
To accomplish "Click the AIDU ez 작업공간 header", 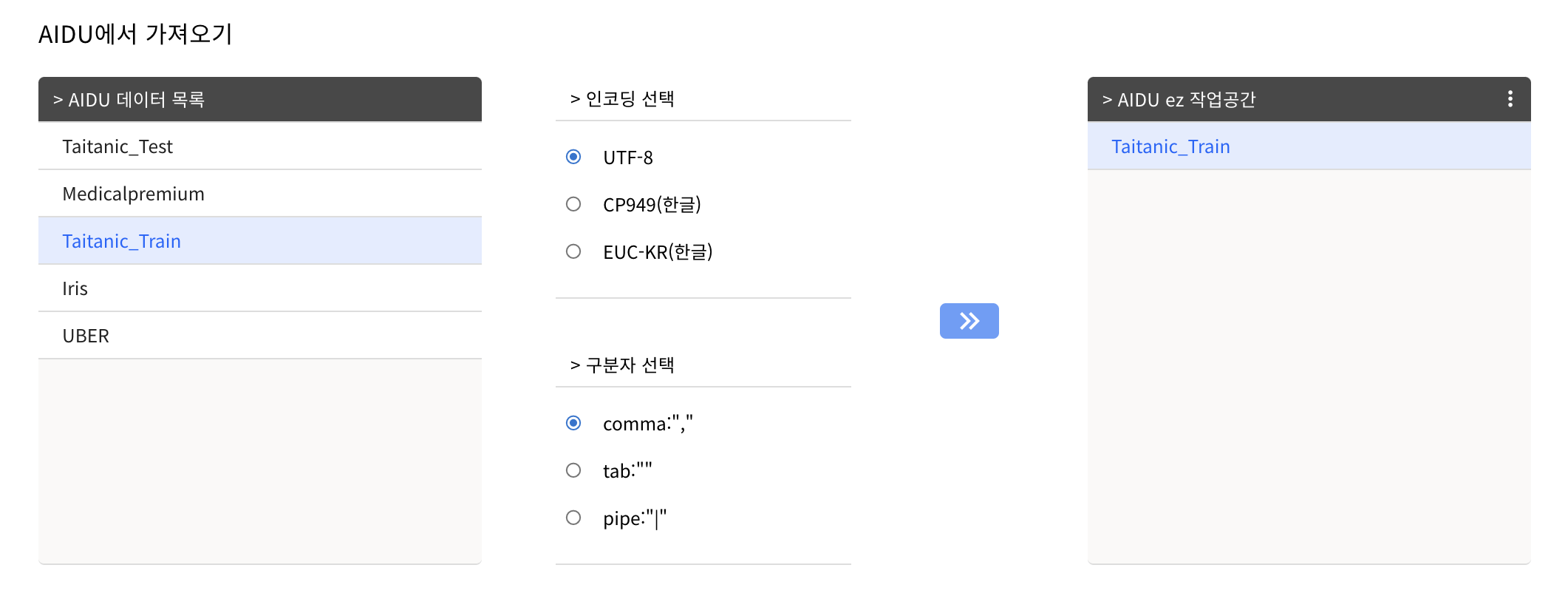I will (1309, 99).
